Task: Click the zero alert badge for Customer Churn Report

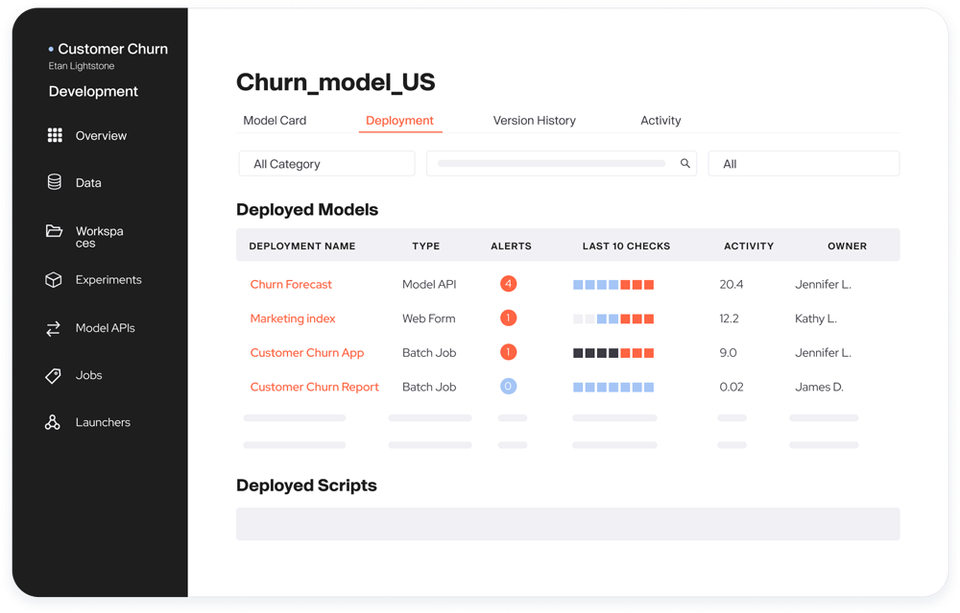Action: click(508, 387)
